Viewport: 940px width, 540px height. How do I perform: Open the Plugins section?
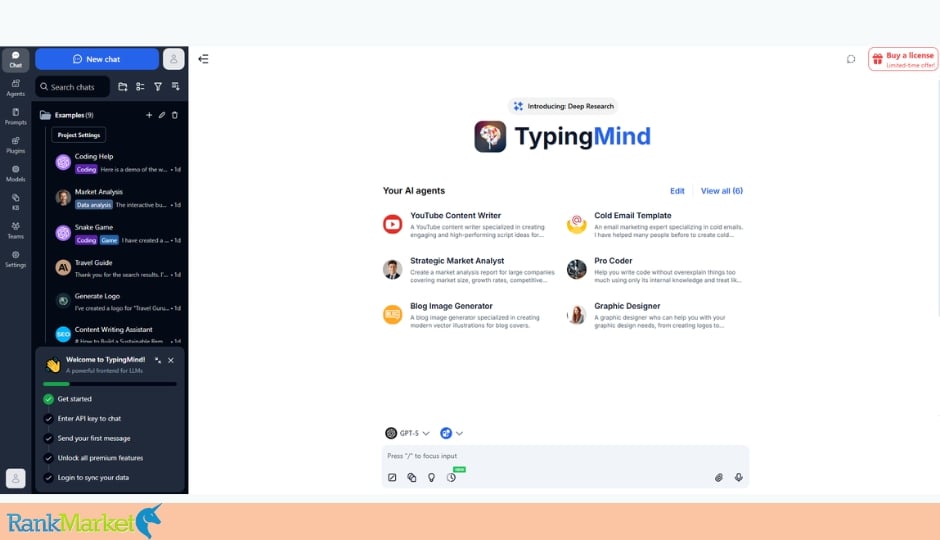pos(16,145)
